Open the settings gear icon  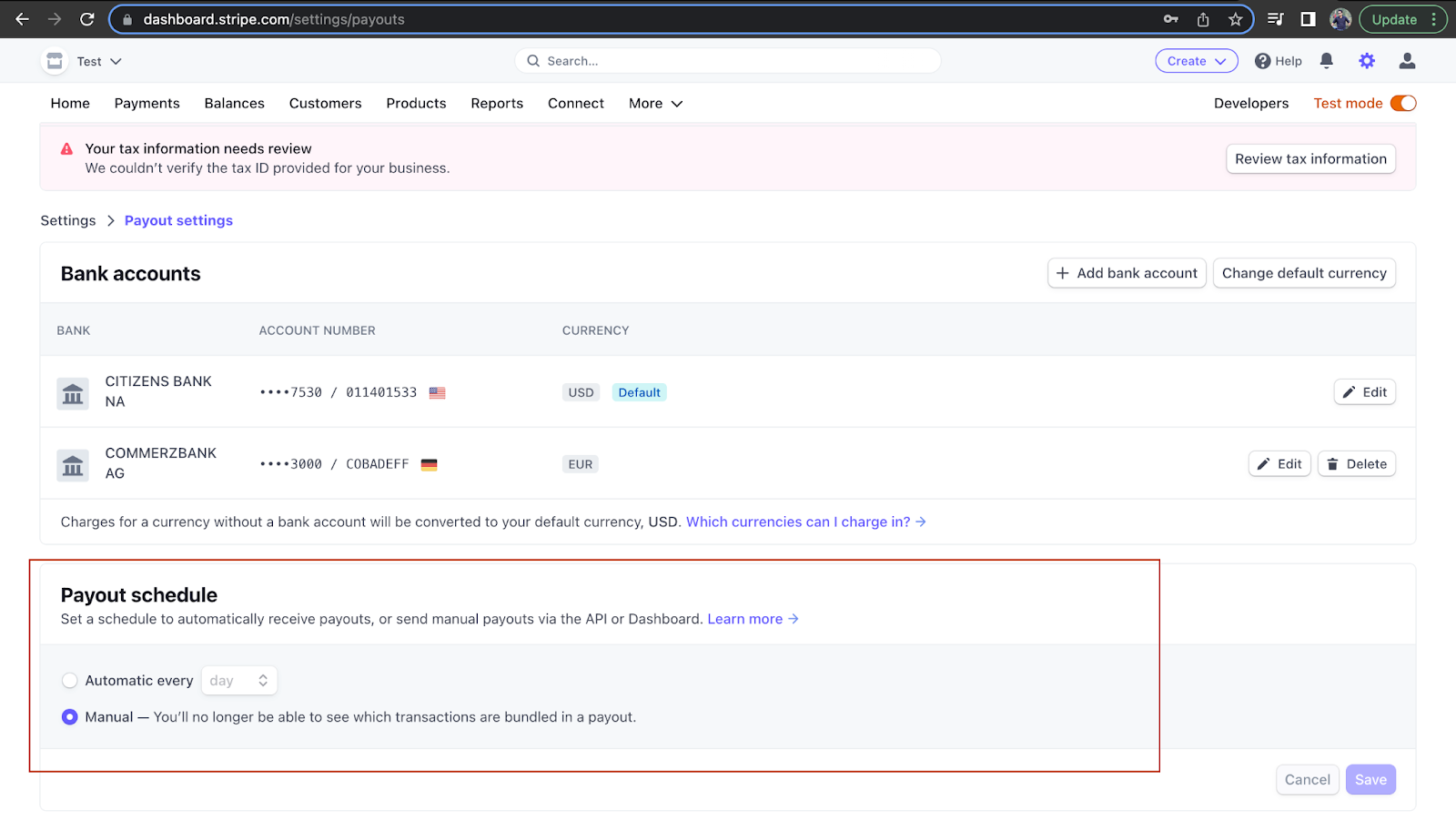[x=1367, y=61]
